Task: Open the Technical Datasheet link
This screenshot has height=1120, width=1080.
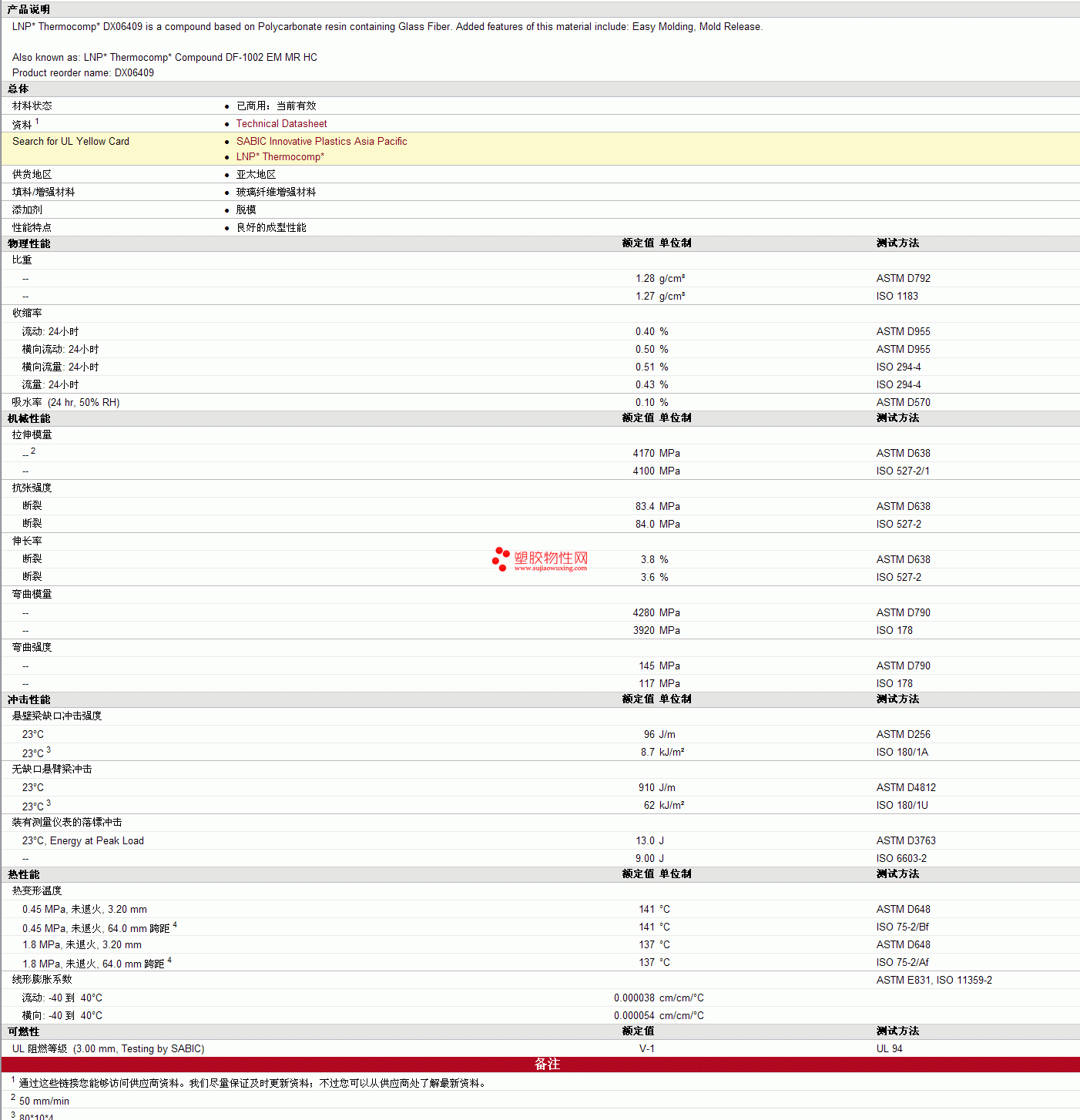Action: point(281,123)
